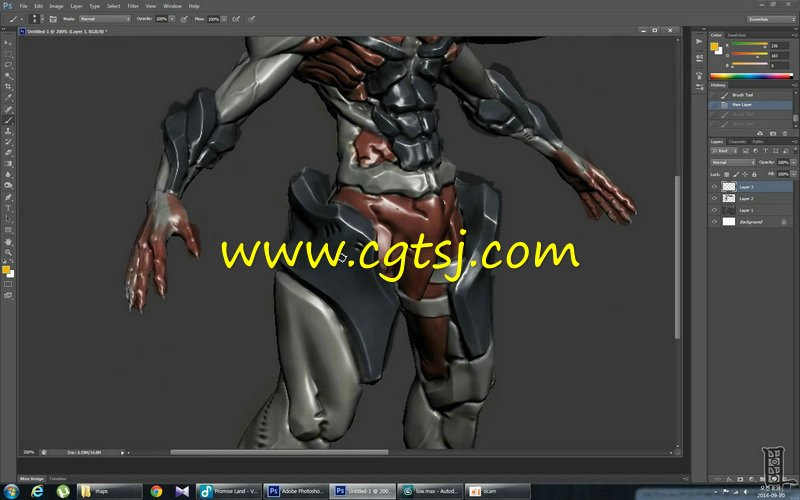Select the Clone Stamp tool
The width and height of the screenshot is (800, 500).
8,131
